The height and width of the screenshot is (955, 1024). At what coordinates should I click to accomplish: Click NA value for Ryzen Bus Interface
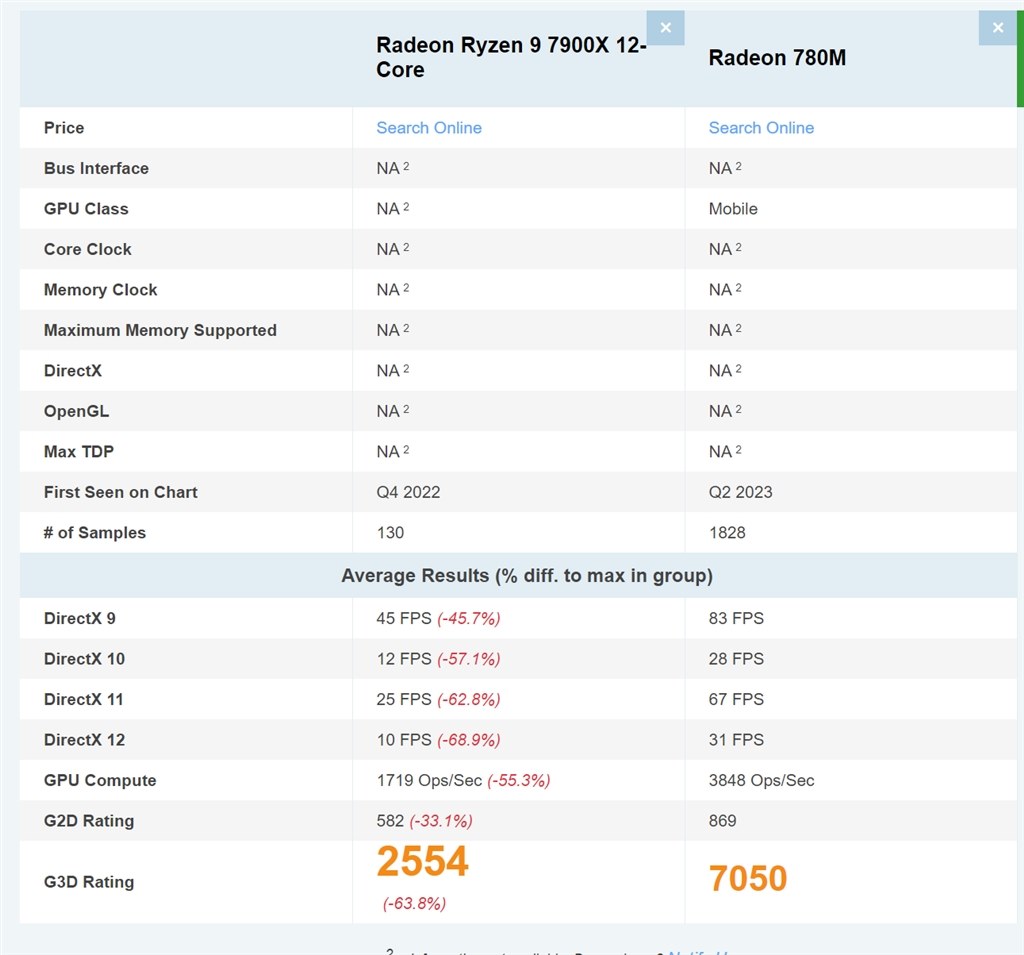pyautogui.click(x=392, y=169)
